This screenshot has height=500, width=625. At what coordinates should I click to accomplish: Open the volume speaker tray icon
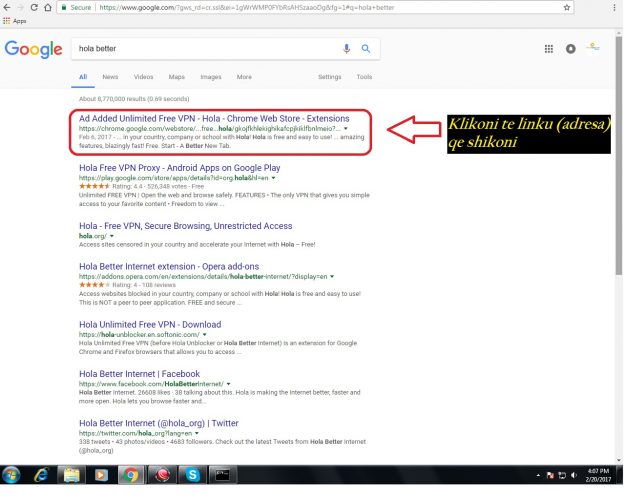point(574,475)
